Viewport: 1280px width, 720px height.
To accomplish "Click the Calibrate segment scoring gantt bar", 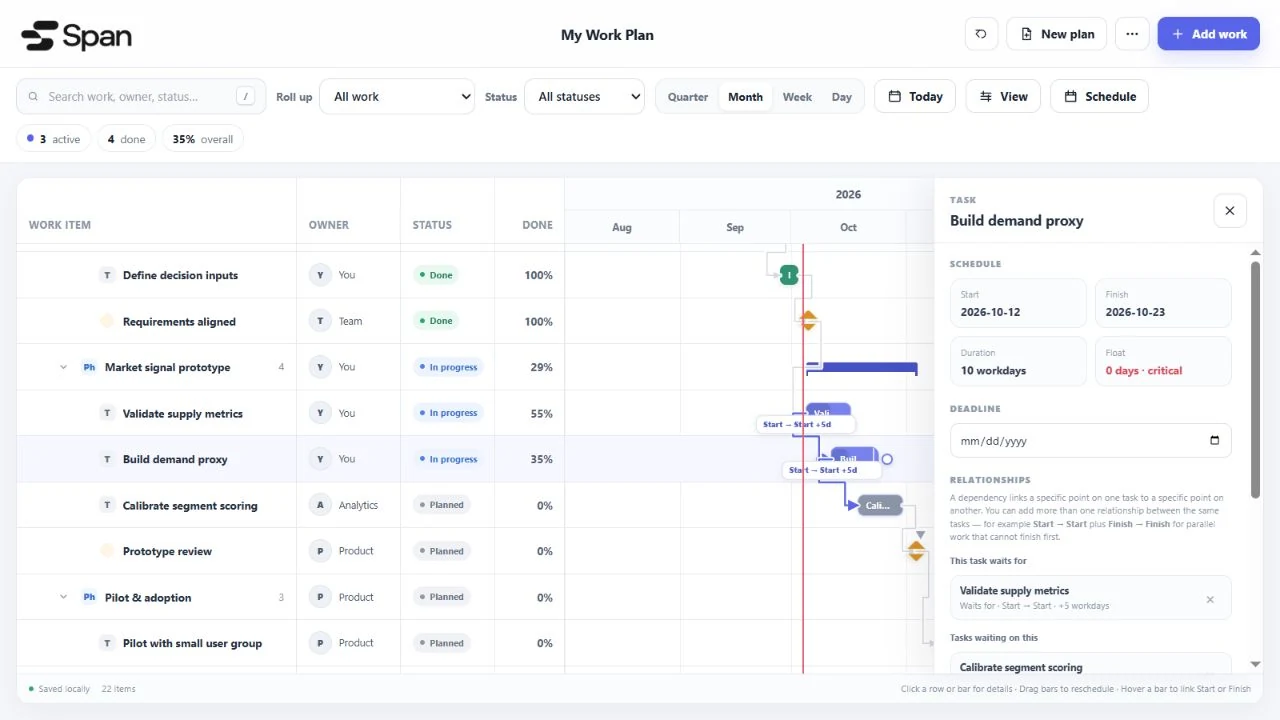I will click(x=880, y=505).
